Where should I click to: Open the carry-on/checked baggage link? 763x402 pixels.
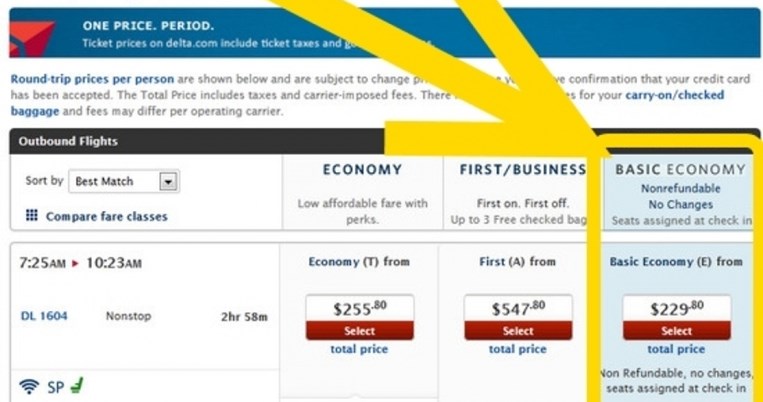[670, 95]
